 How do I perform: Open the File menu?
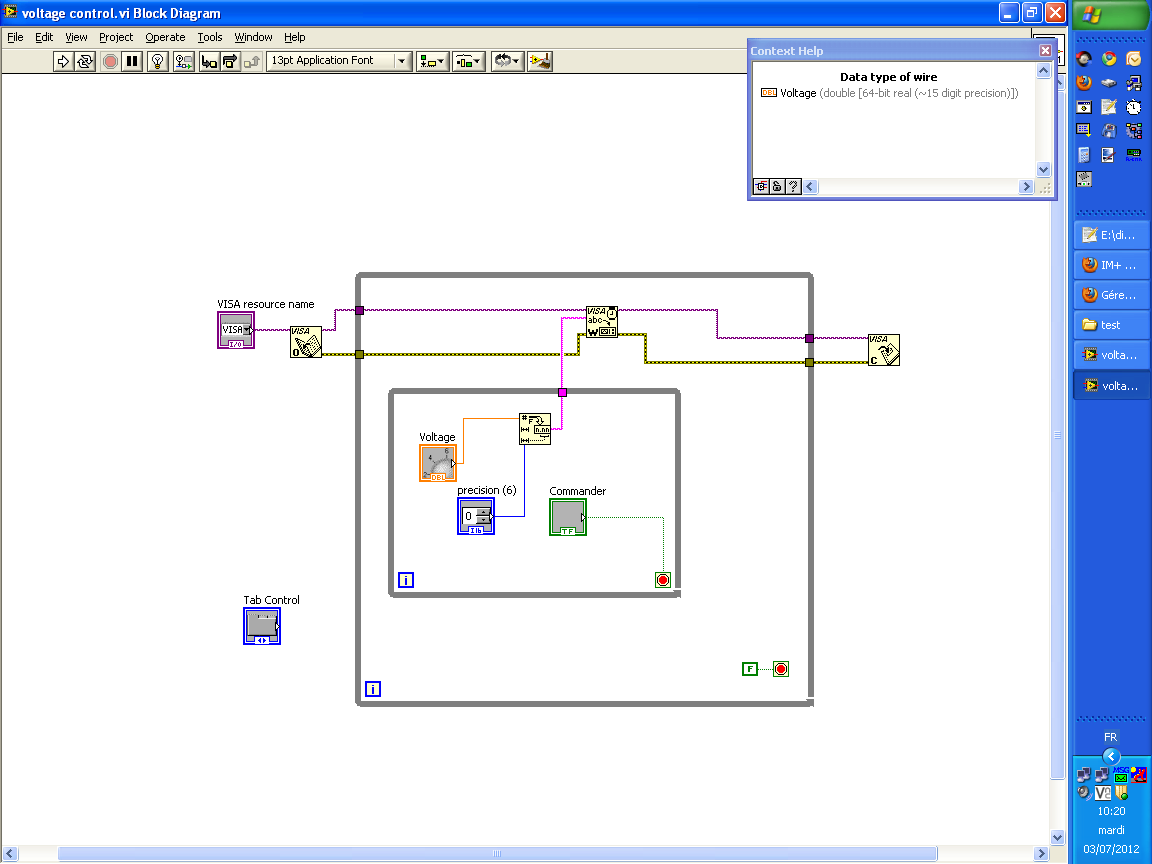coord(15,37)
